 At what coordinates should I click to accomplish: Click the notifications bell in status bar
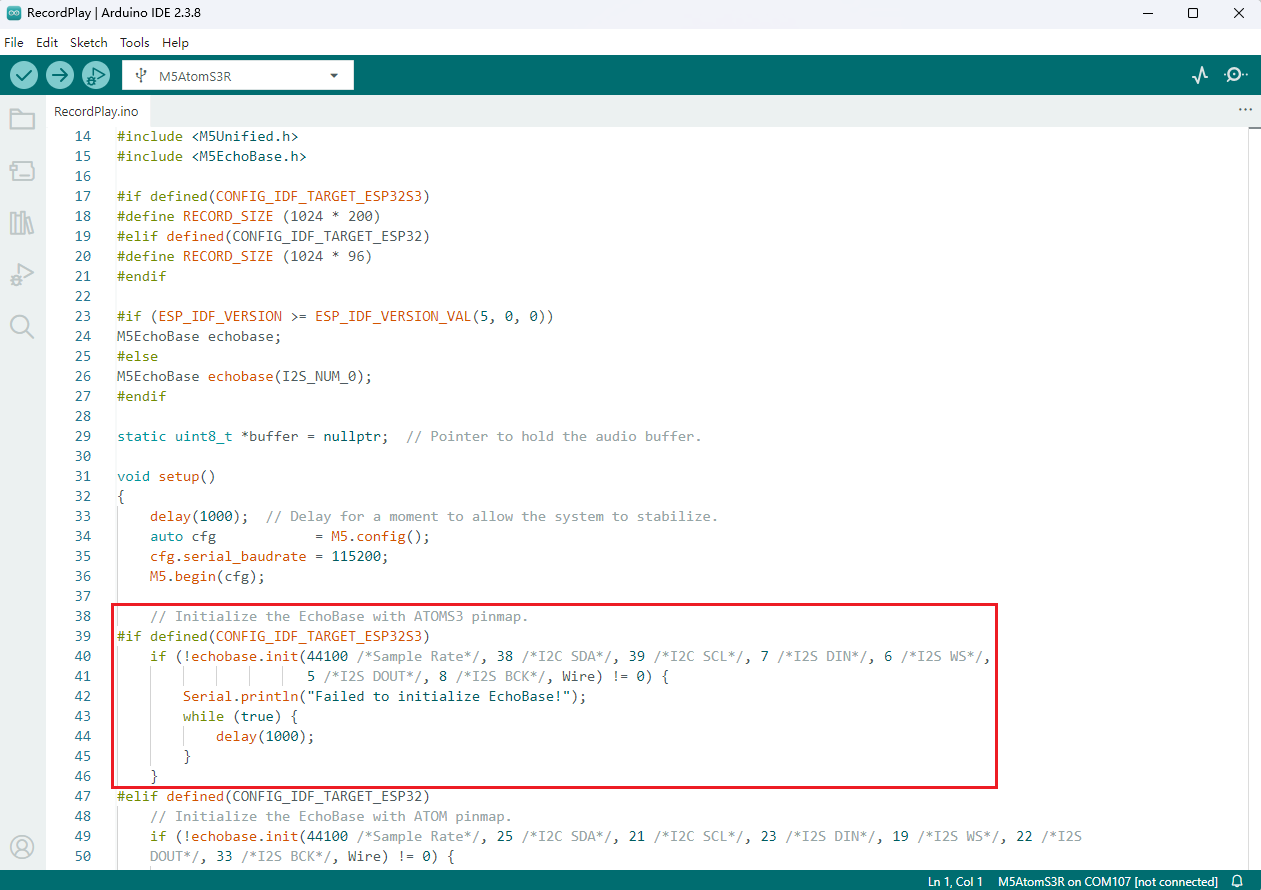tap(1237, 881)
